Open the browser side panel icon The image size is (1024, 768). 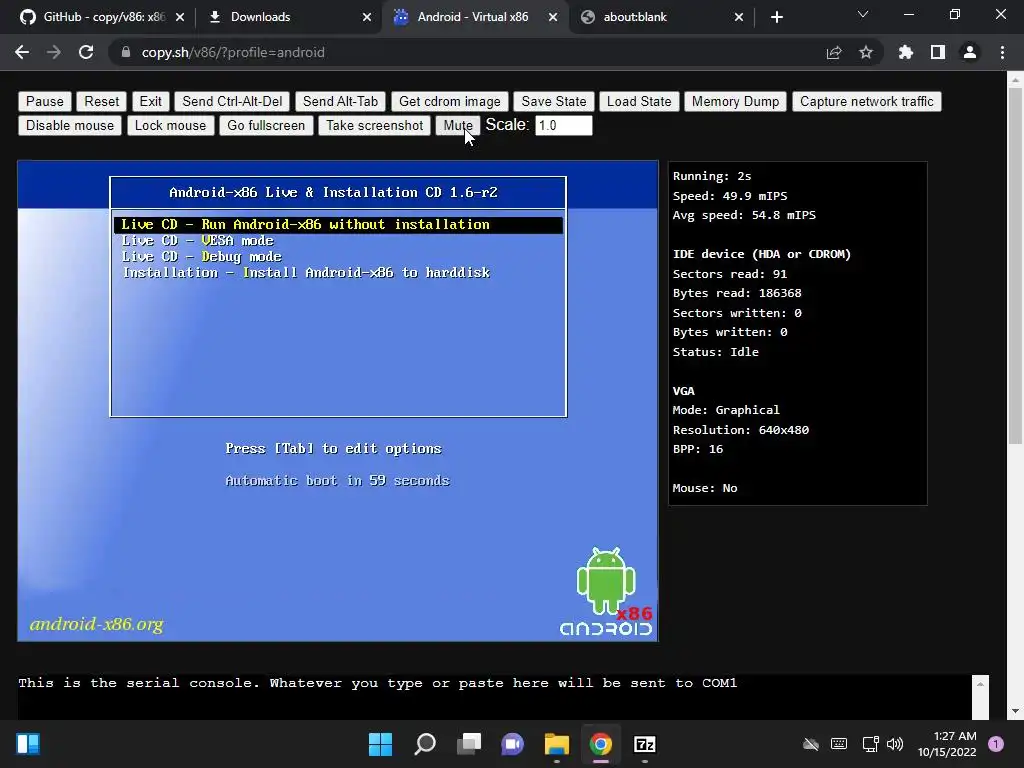coord(938,52)
